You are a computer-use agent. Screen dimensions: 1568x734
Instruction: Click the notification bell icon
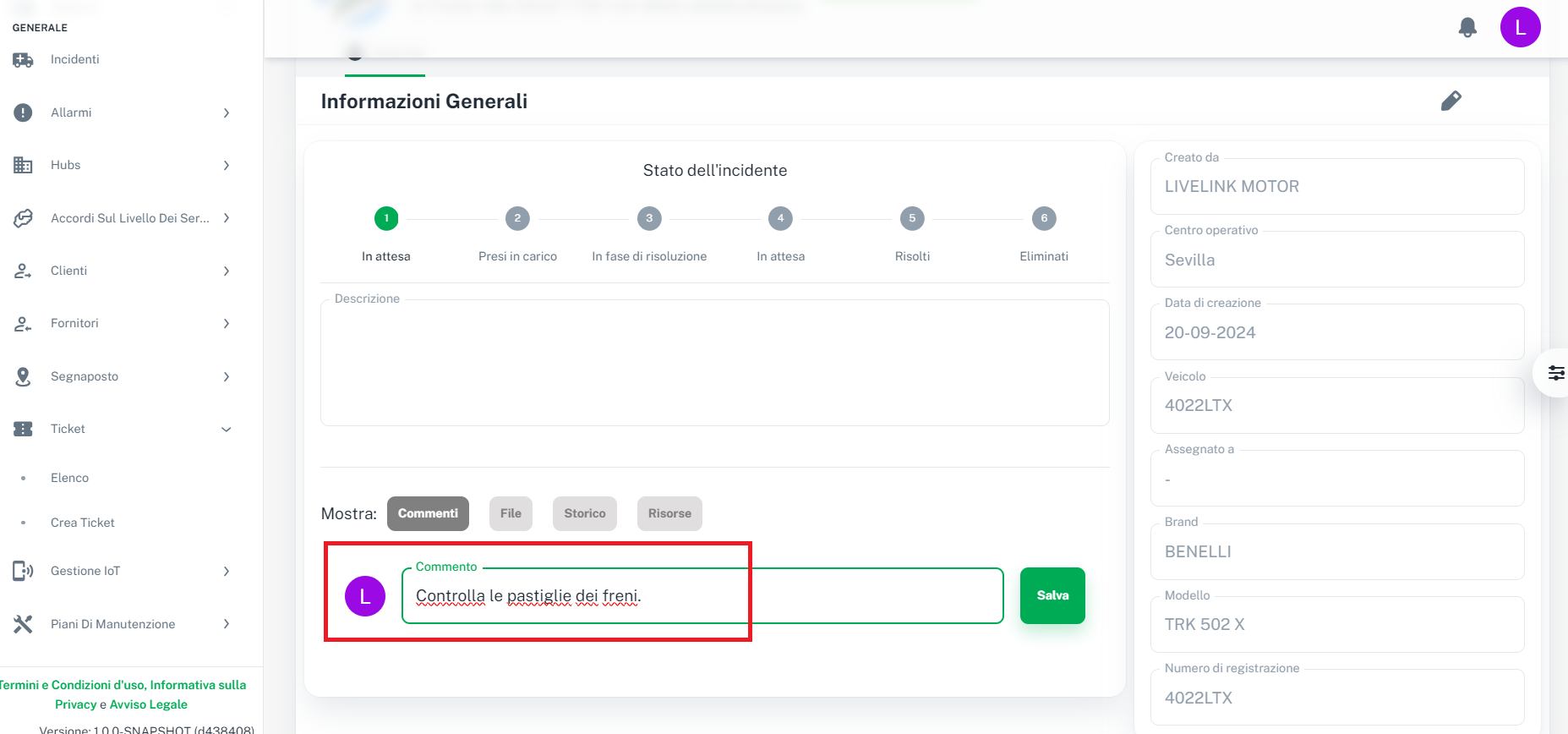tap(1467, 28)
